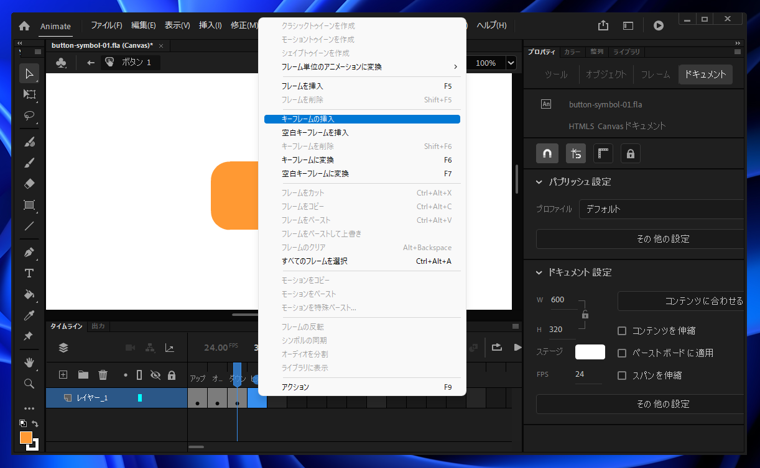
Task: Select the Eyedropper tool
Action: coord(29,315)
